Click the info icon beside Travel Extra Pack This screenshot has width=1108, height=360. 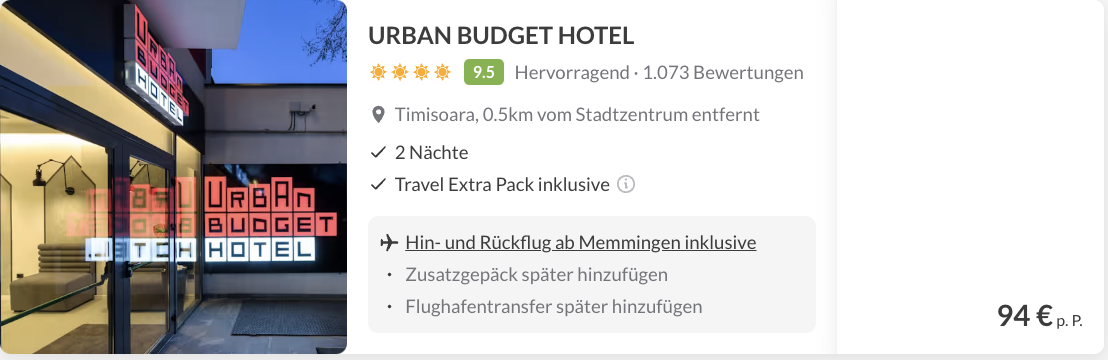coord(626,185)
